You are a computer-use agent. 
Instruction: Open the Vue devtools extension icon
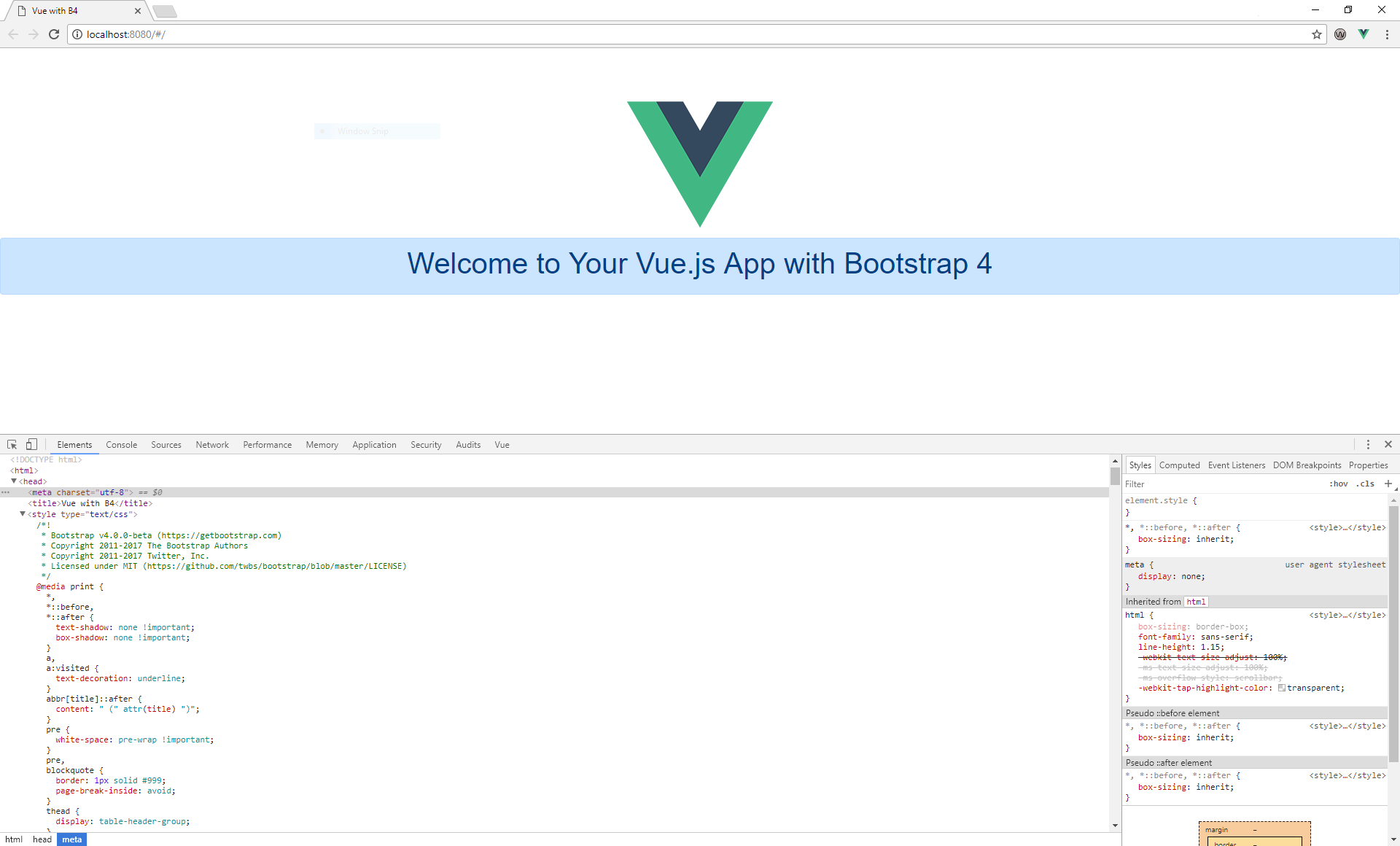(1364, 34)
